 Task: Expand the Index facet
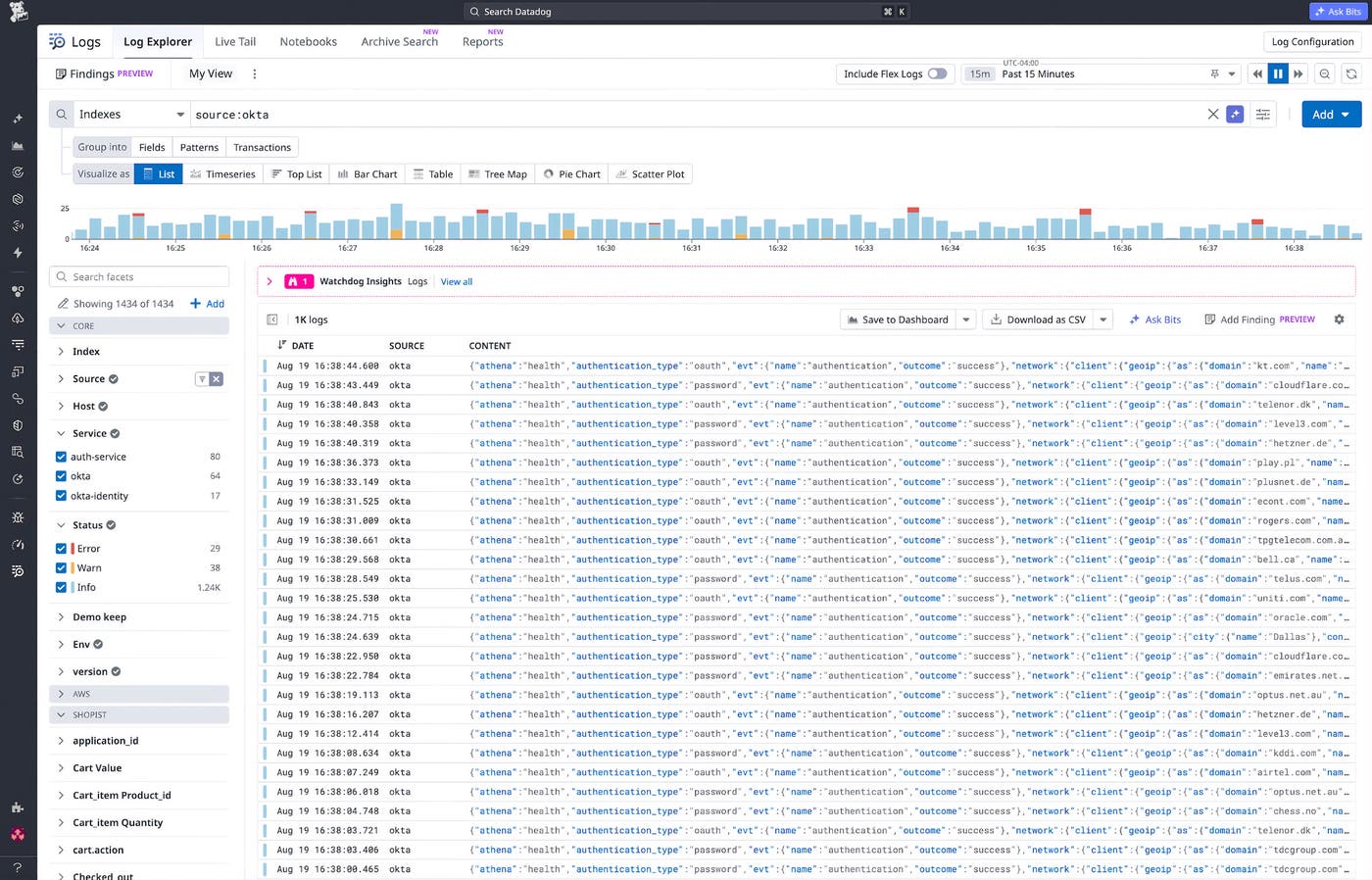[x=61, y=352]
